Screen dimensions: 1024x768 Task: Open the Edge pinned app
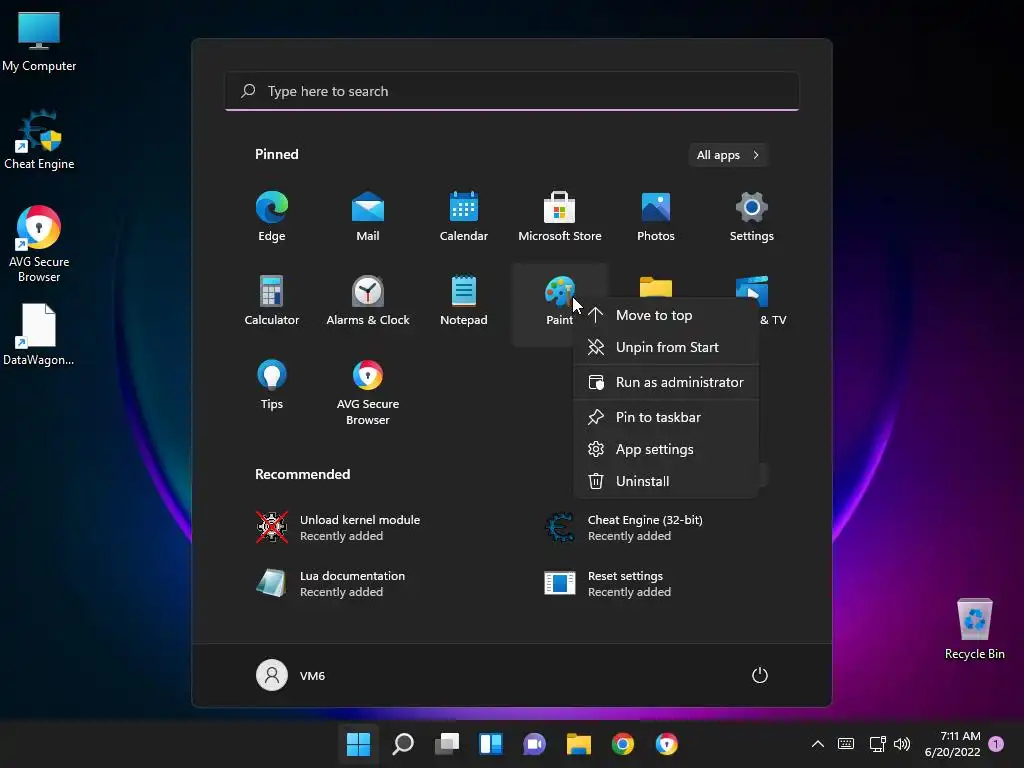pos(272,217)
